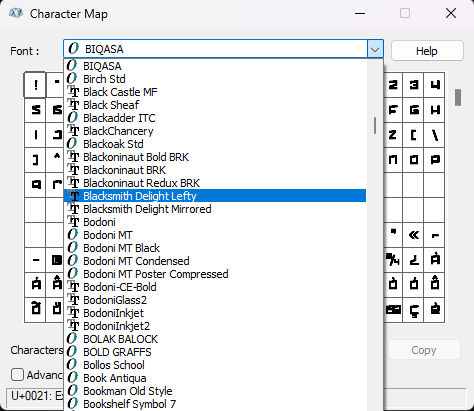Open the Font dropdown arrow
Image resolution: width=474 pixels, height=411 pixels.
(x=375, y=50)
